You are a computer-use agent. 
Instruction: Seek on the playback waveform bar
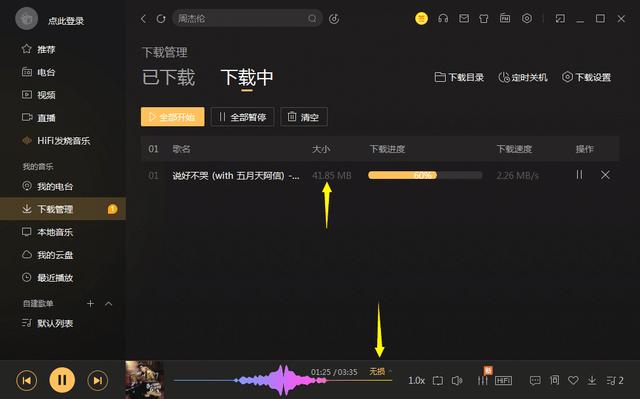(x=282, y=380)
